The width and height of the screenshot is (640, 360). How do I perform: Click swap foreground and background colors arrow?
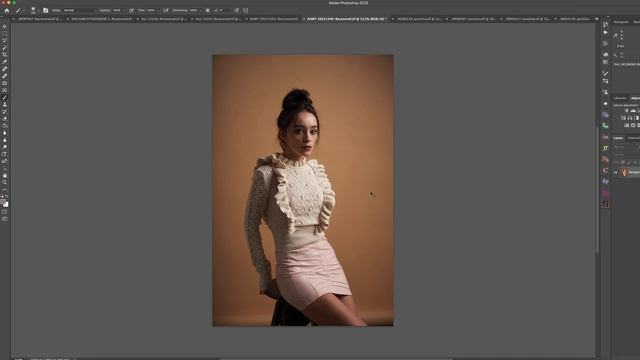[x=7, y=197]
